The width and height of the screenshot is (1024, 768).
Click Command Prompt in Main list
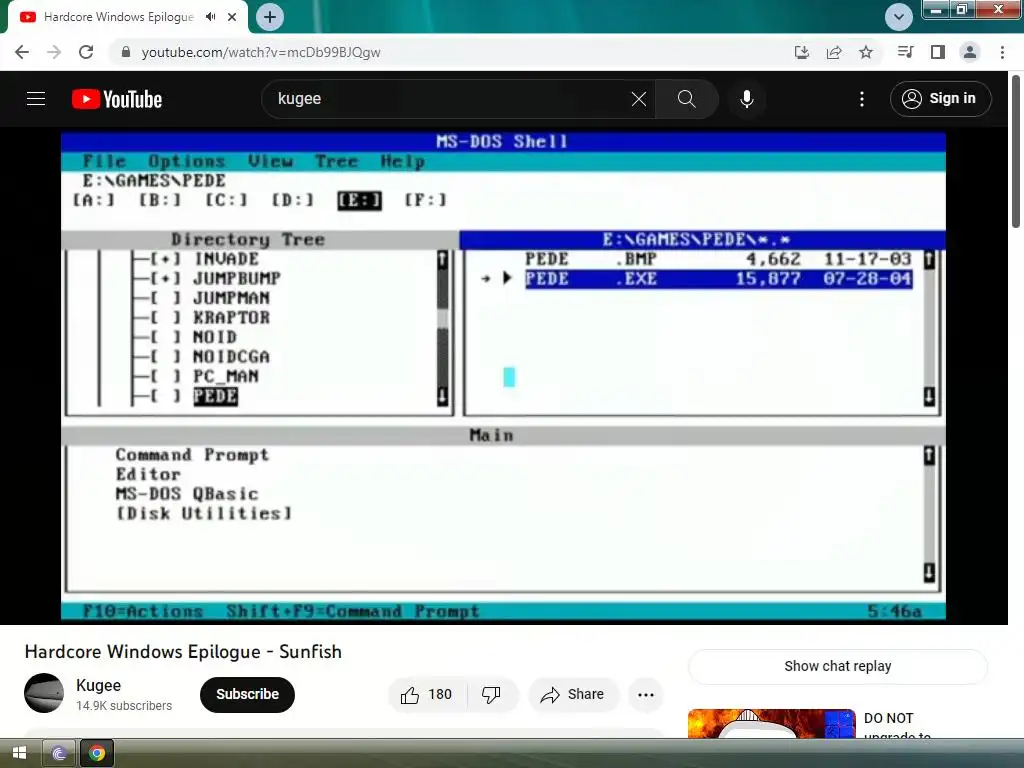(192, 455)
